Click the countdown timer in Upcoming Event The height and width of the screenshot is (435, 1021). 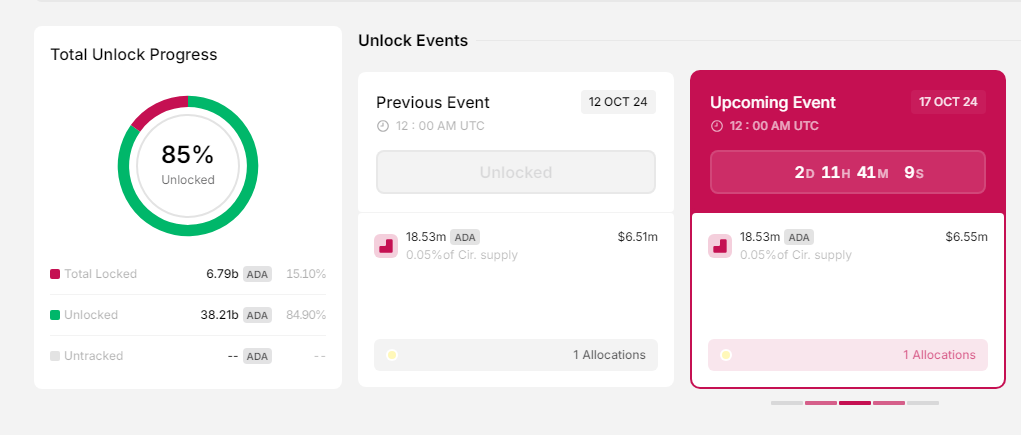(848, 172)
